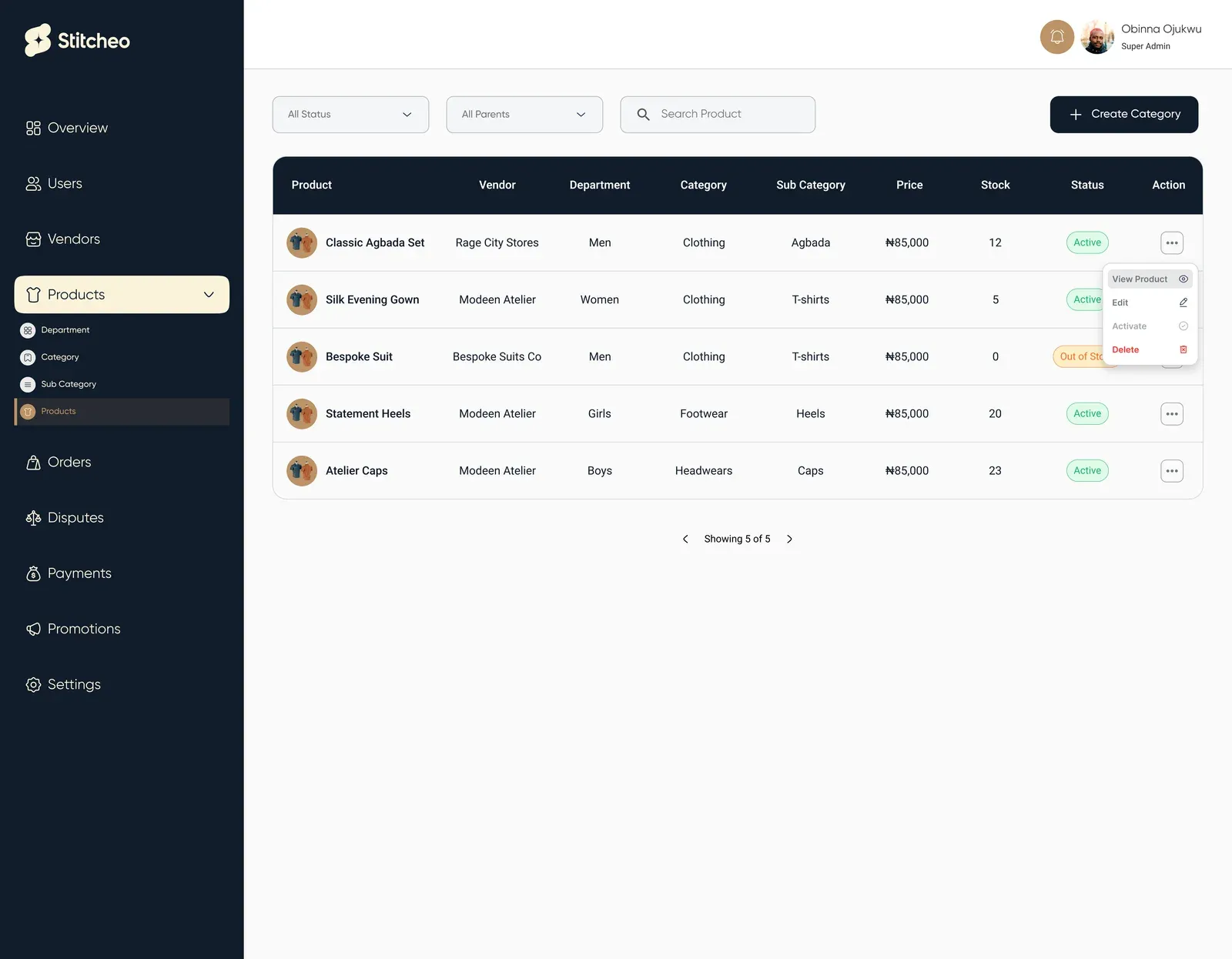Click Bespoke Suit product thumbnail
Image resolution: width=1232 pixels, height=959 pixels.
point(302,356)
